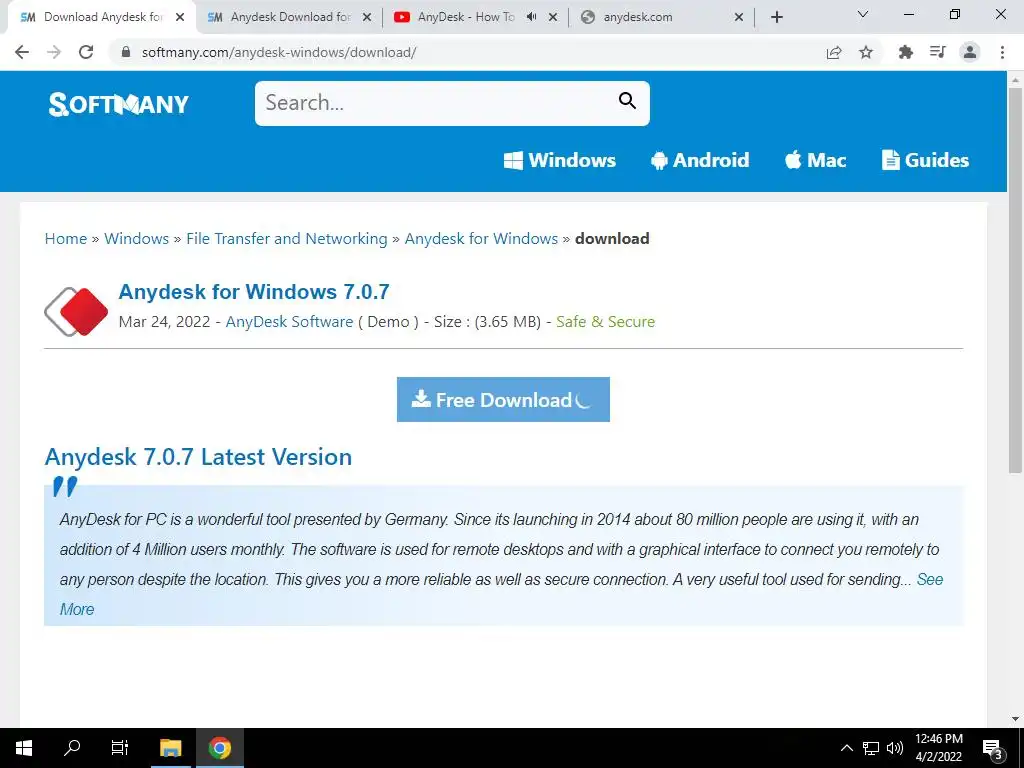Switch to Download Anydesk tab
The width and height of the screenshot is (1024, 768).
[101, 17]
